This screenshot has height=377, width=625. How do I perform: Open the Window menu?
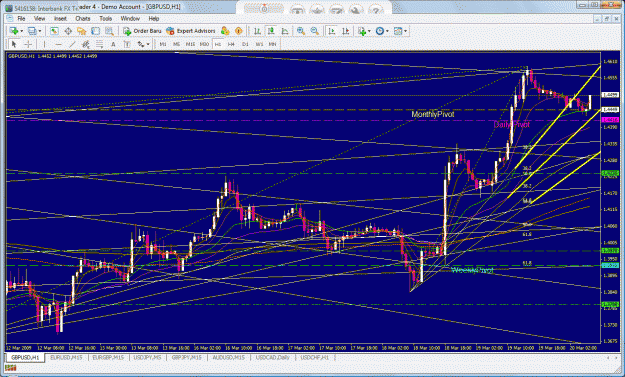[130, 19]
